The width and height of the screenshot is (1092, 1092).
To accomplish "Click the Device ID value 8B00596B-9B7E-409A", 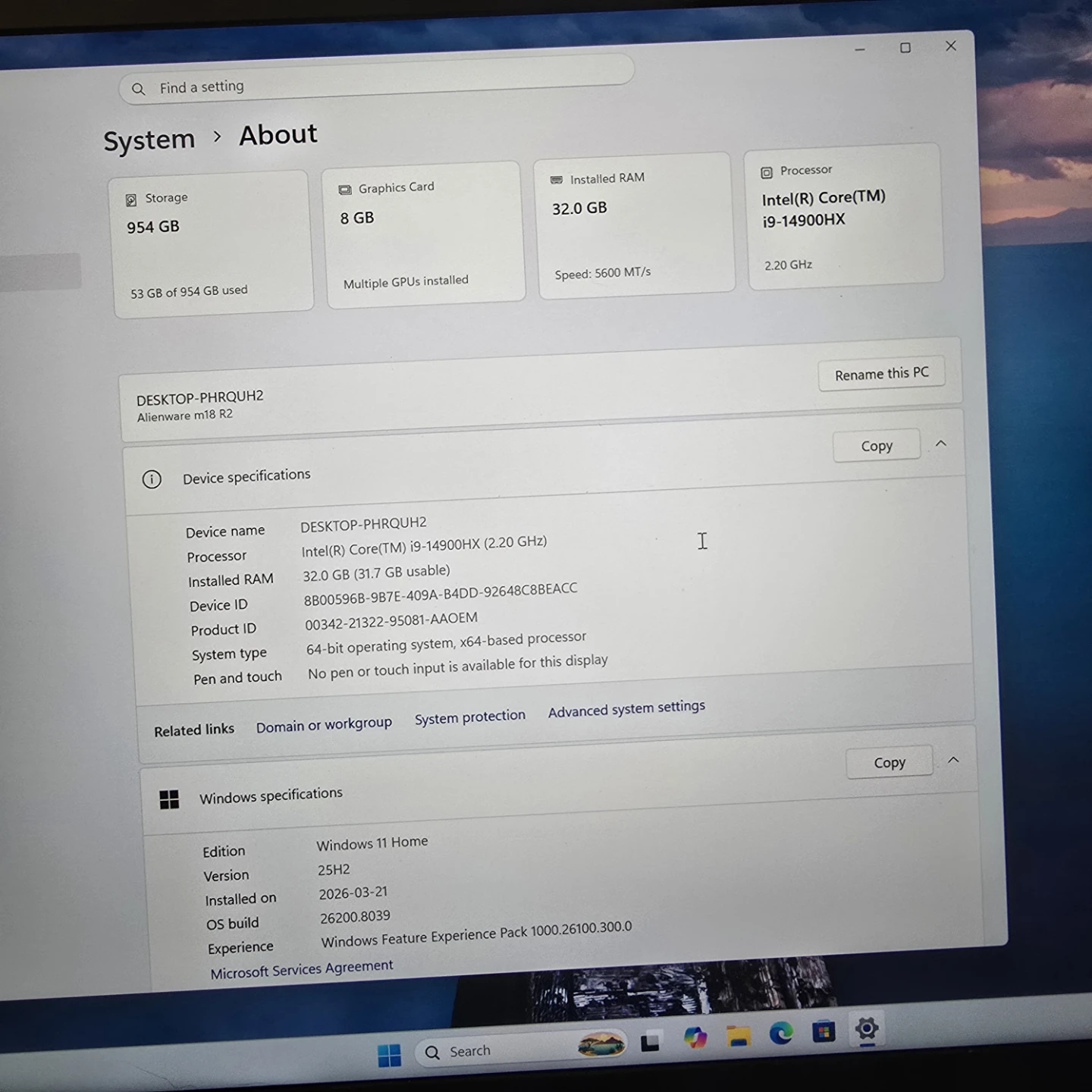I will (x=441, y=595).
